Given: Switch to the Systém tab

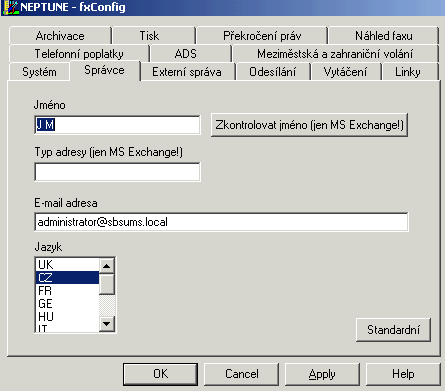Looking at the screenshot, I should pyautogui.click(x=39, y=72).
